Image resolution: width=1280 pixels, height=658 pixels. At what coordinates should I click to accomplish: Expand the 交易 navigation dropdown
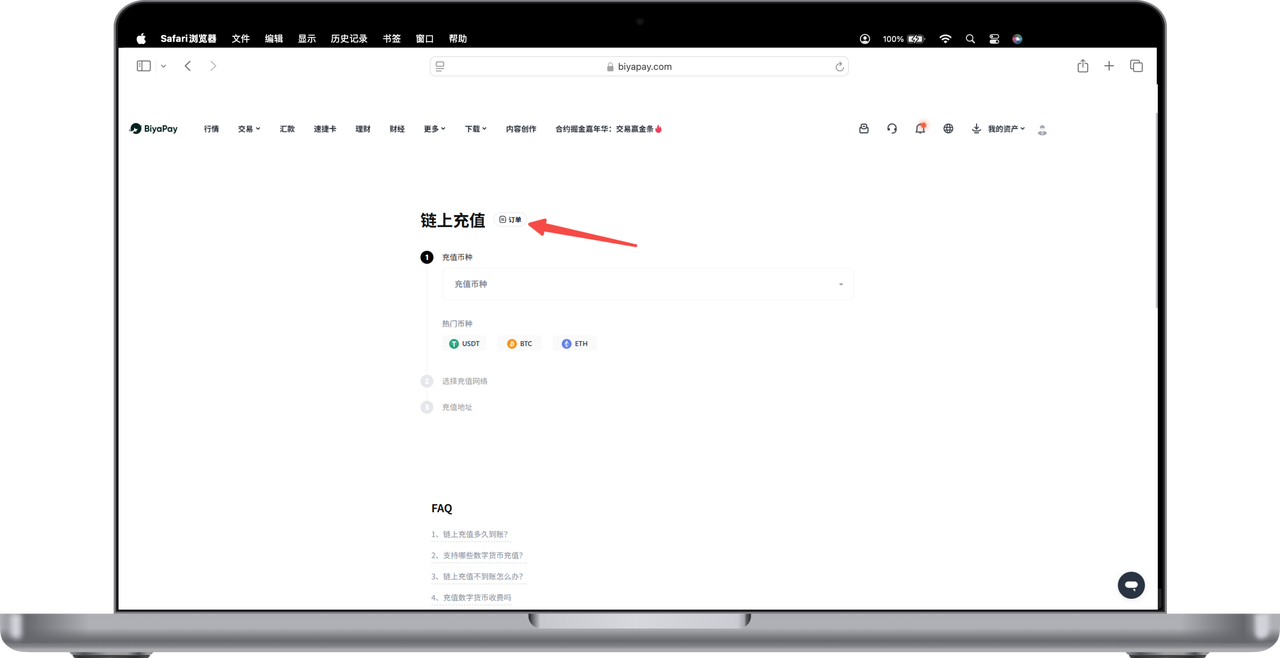(x=248, y=129)
